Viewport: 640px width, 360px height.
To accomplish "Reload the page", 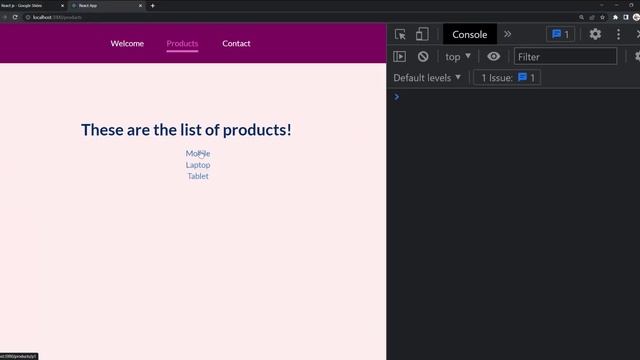I will pyautogui.click(x=15, y=17).
